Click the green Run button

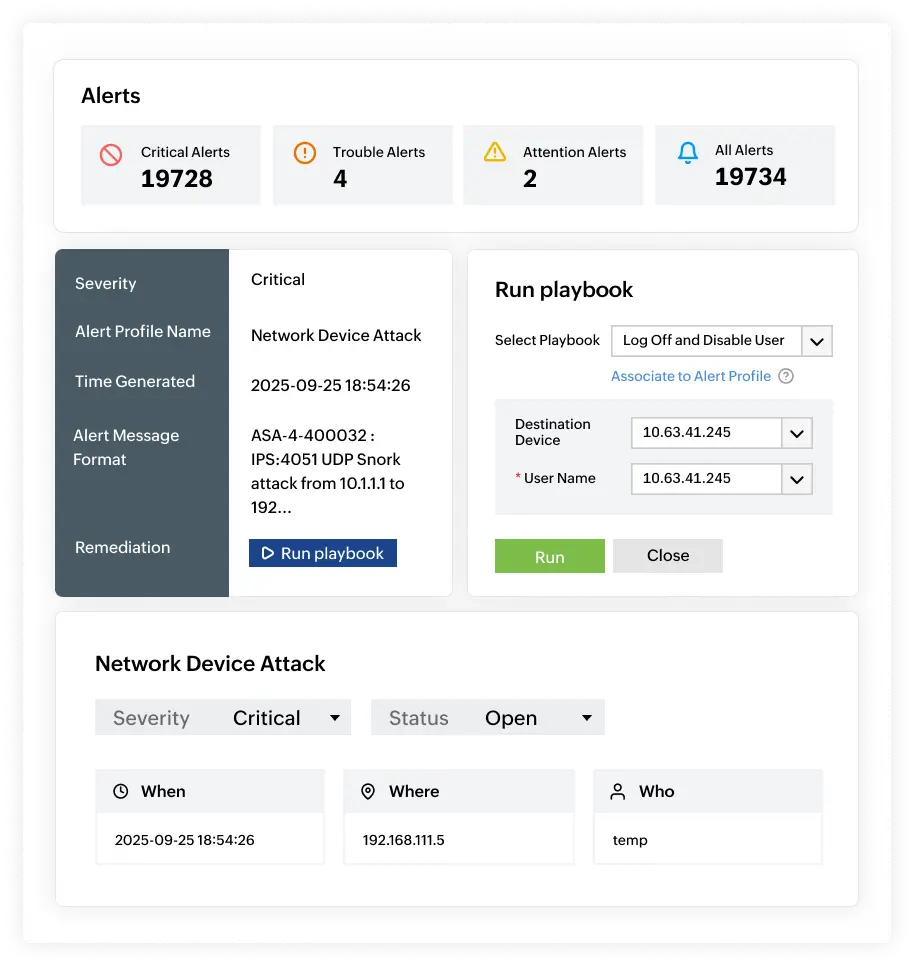pyautogui.click(x=549, y=556)
